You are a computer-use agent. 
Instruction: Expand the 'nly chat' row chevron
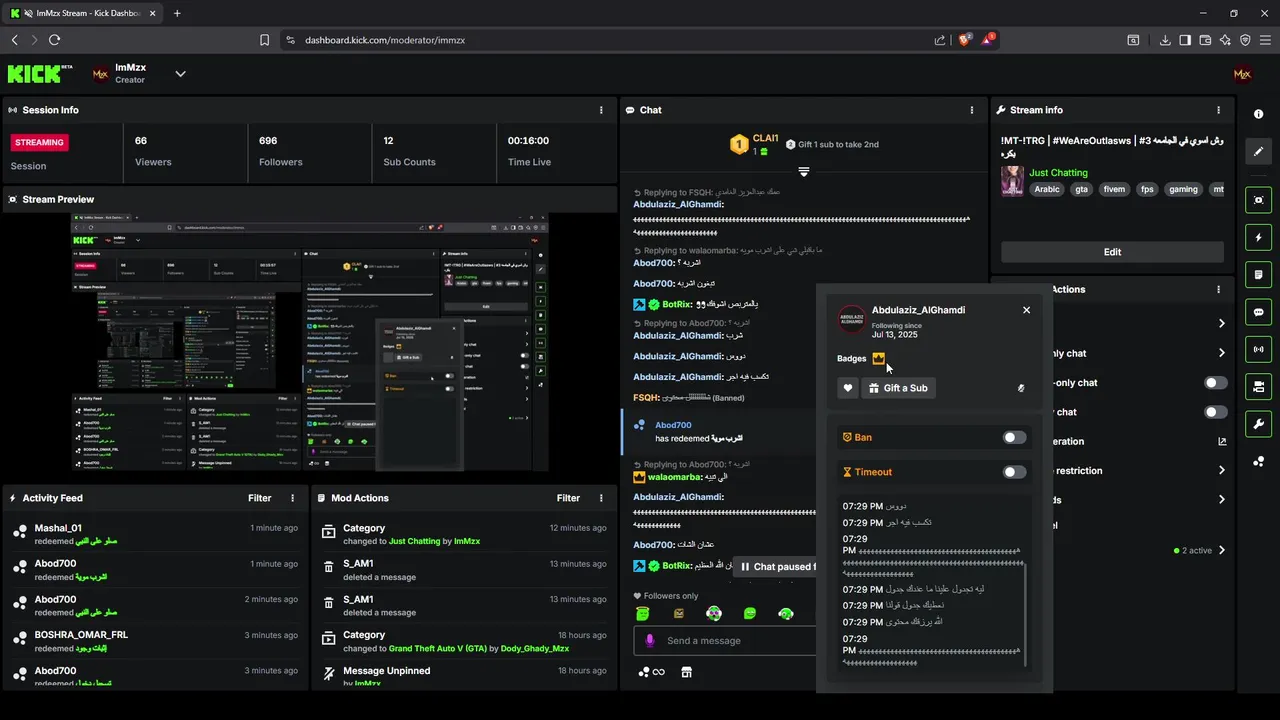[1222, 353]
